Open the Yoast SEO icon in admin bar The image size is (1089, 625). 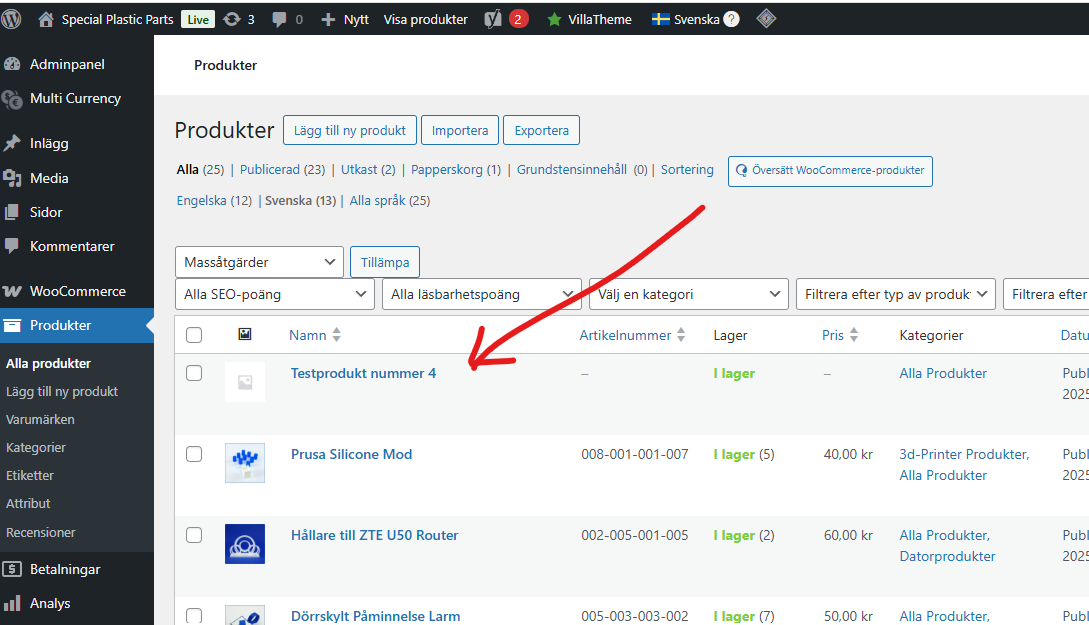492,19
